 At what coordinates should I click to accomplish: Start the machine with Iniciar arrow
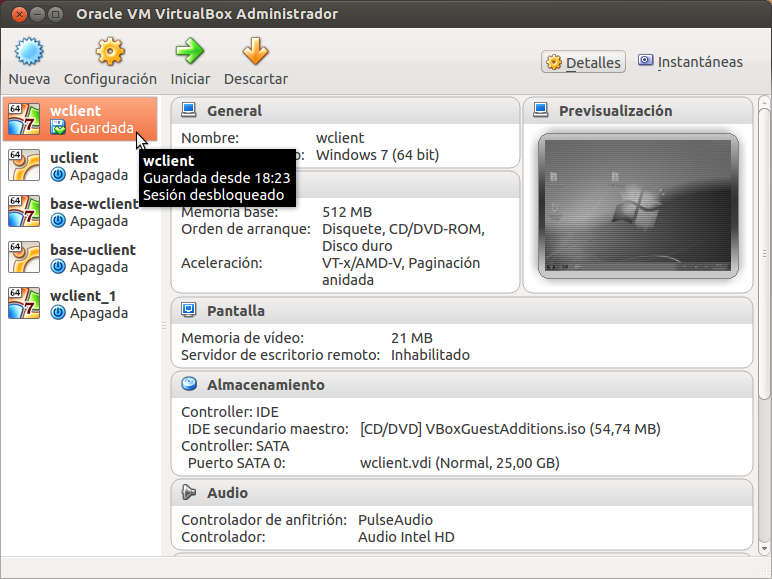click(x=190, y=51)
